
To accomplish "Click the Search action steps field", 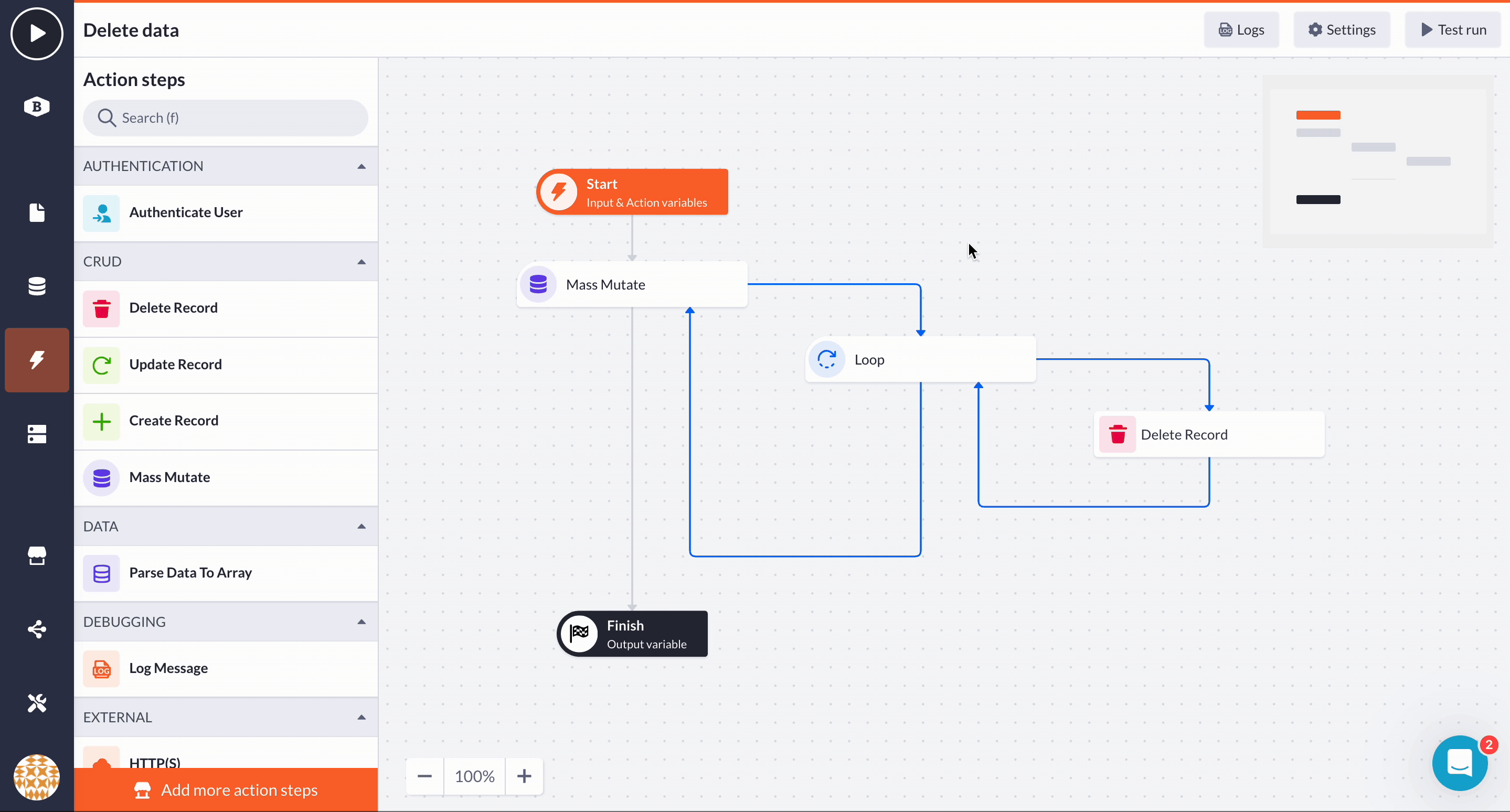I will tap(225, 117).
